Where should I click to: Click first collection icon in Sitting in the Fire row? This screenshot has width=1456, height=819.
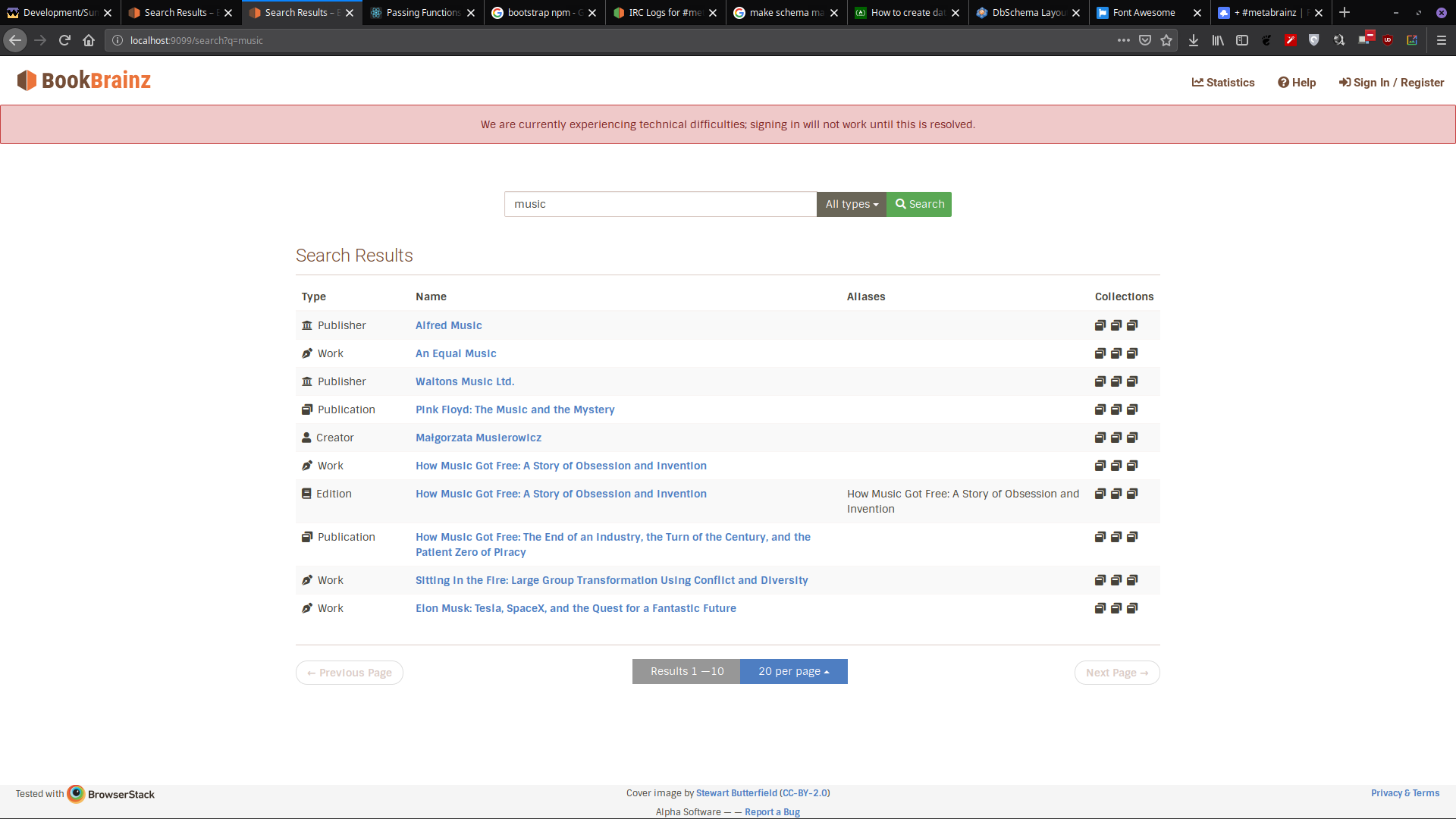click(x=1100, y=580)
